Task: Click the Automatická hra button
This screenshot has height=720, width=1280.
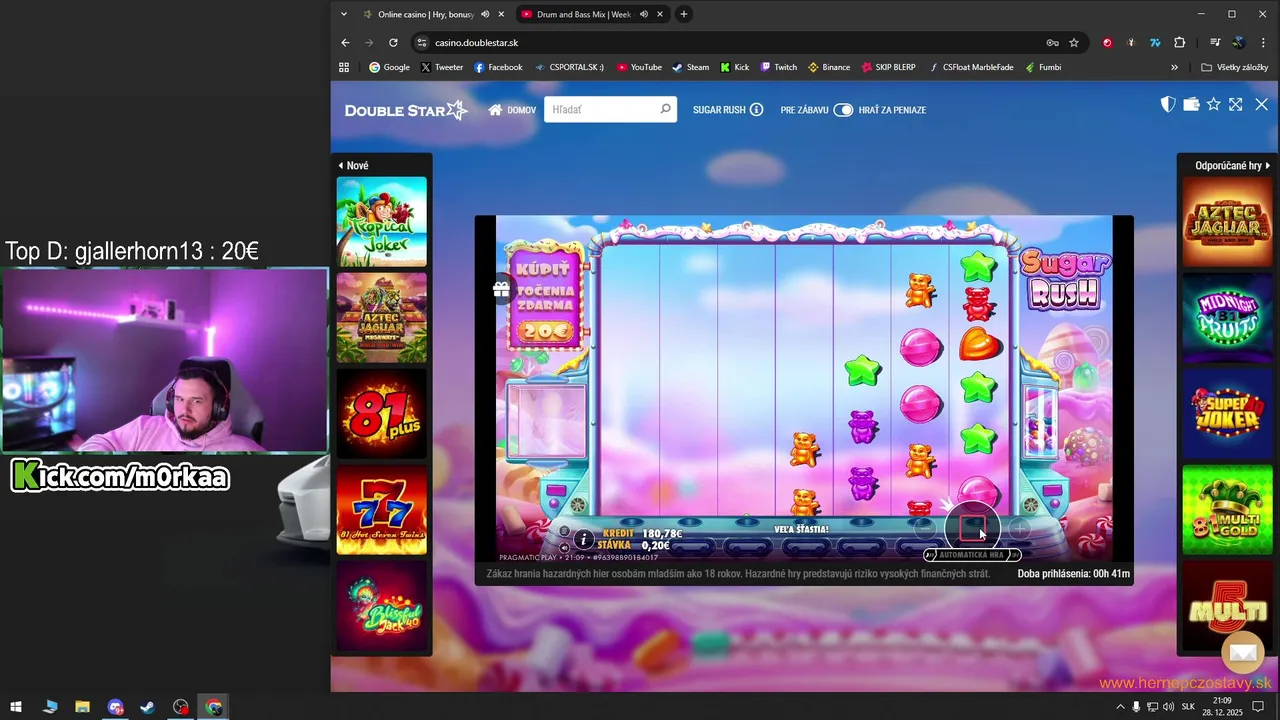Action: [x=972, y=555]
